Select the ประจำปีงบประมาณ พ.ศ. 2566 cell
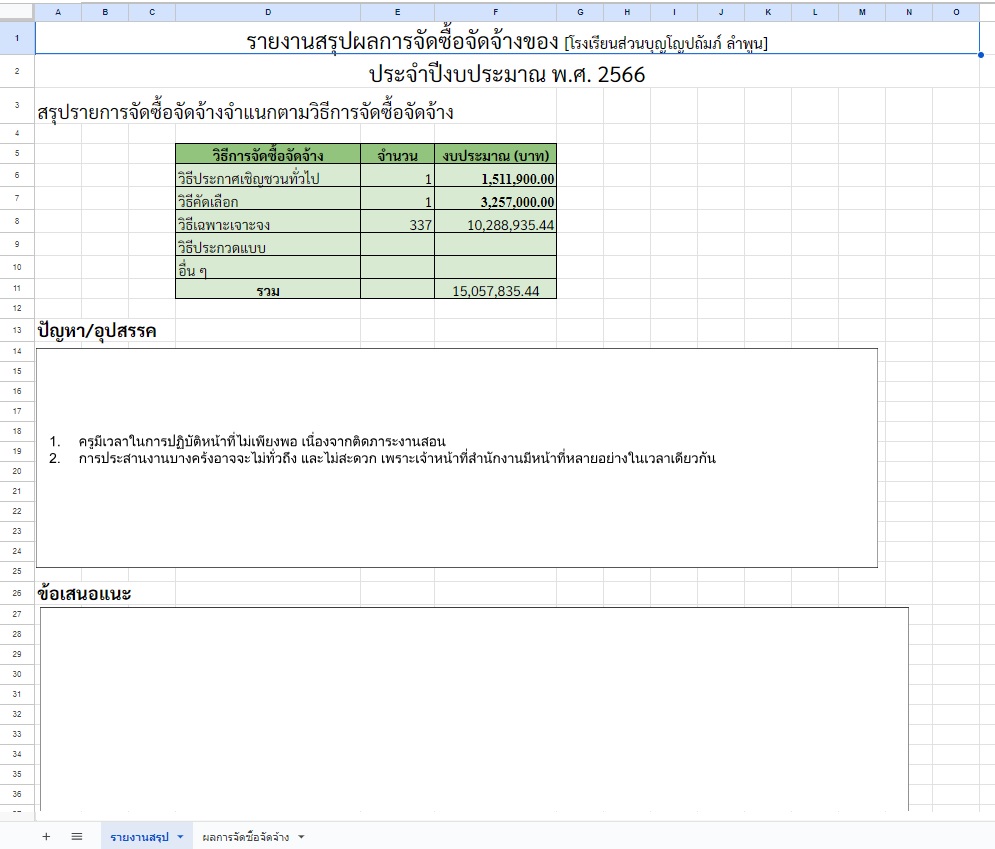995x849 pixels. [x=506, y=75]
